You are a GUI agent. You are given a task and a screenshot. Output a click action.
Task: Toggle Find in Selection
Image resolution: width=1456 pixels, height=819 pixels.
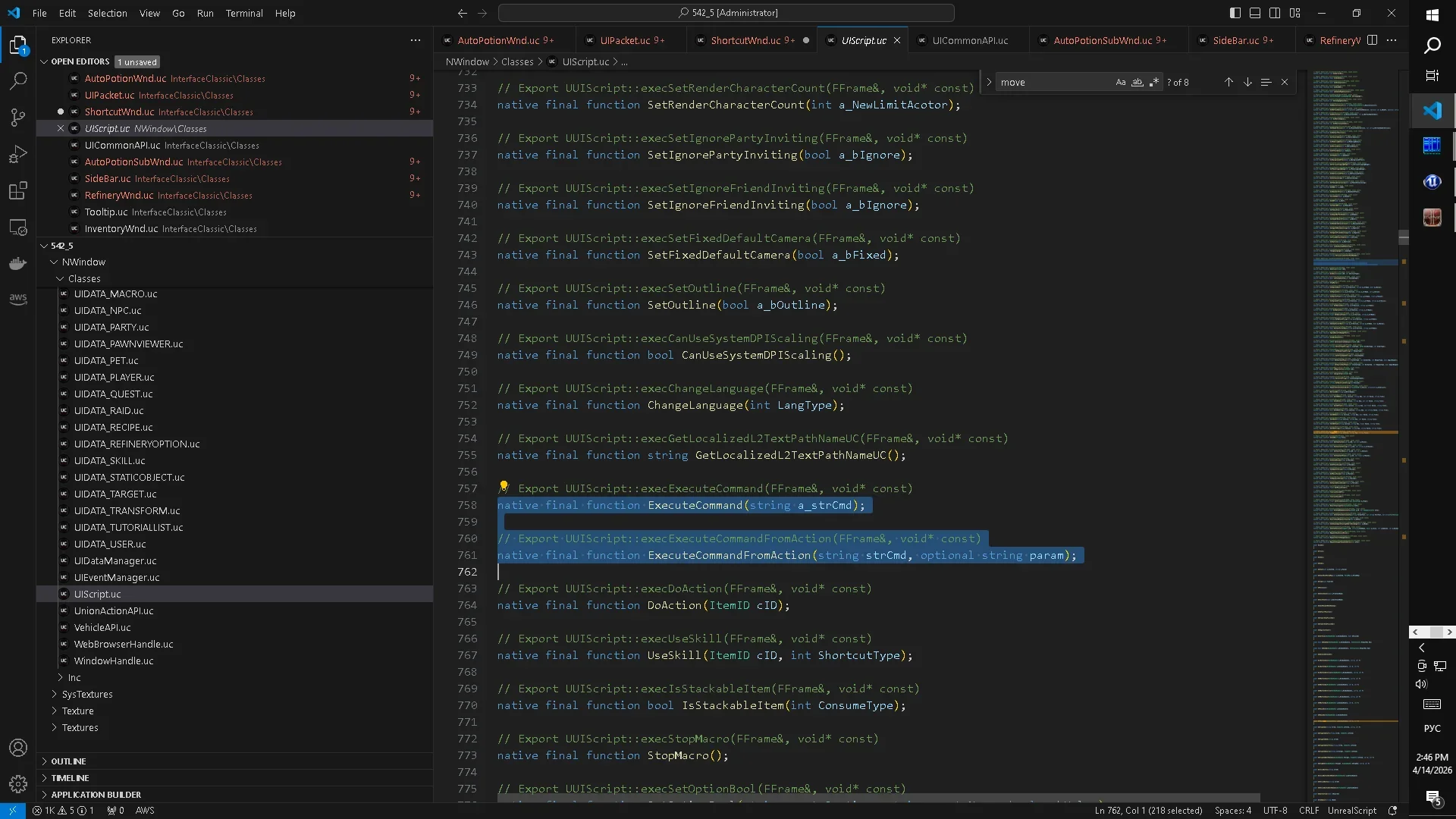point(1266,82)
